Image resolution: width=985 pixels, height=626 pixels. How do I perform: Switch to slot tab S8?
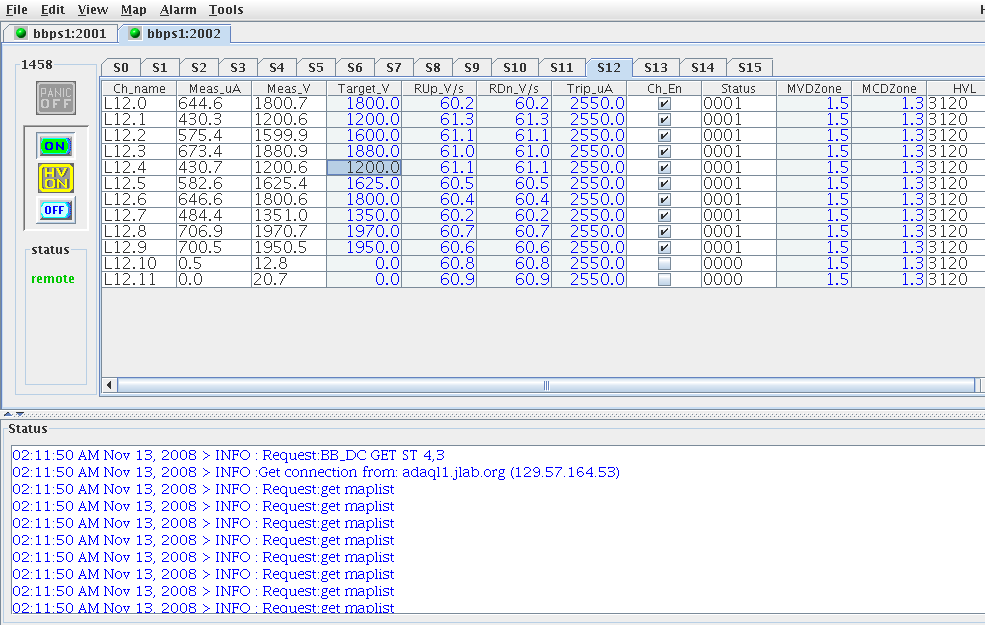(x=433, y=67)
